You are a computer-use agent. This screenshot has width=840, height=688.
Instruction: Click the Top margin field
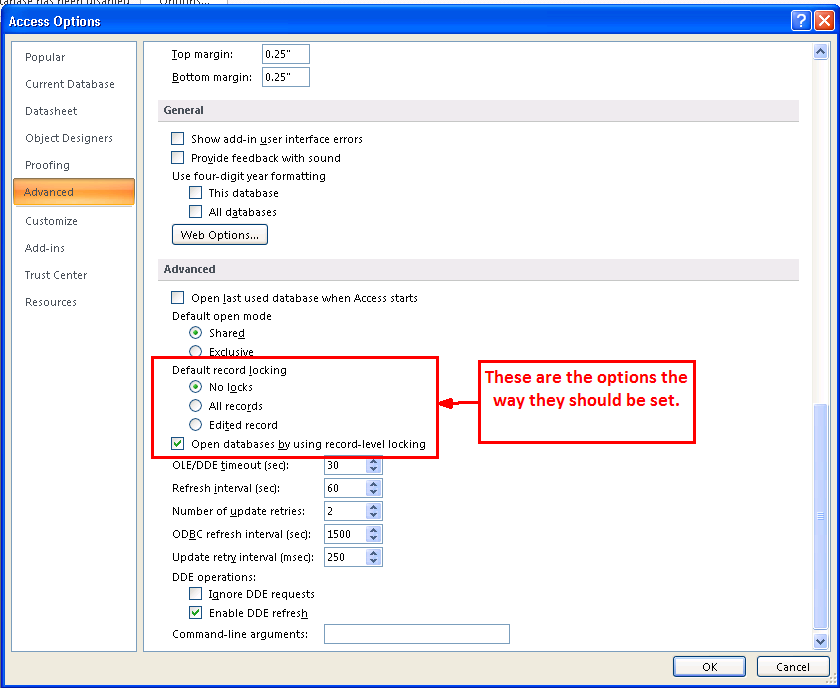point(286,54)
